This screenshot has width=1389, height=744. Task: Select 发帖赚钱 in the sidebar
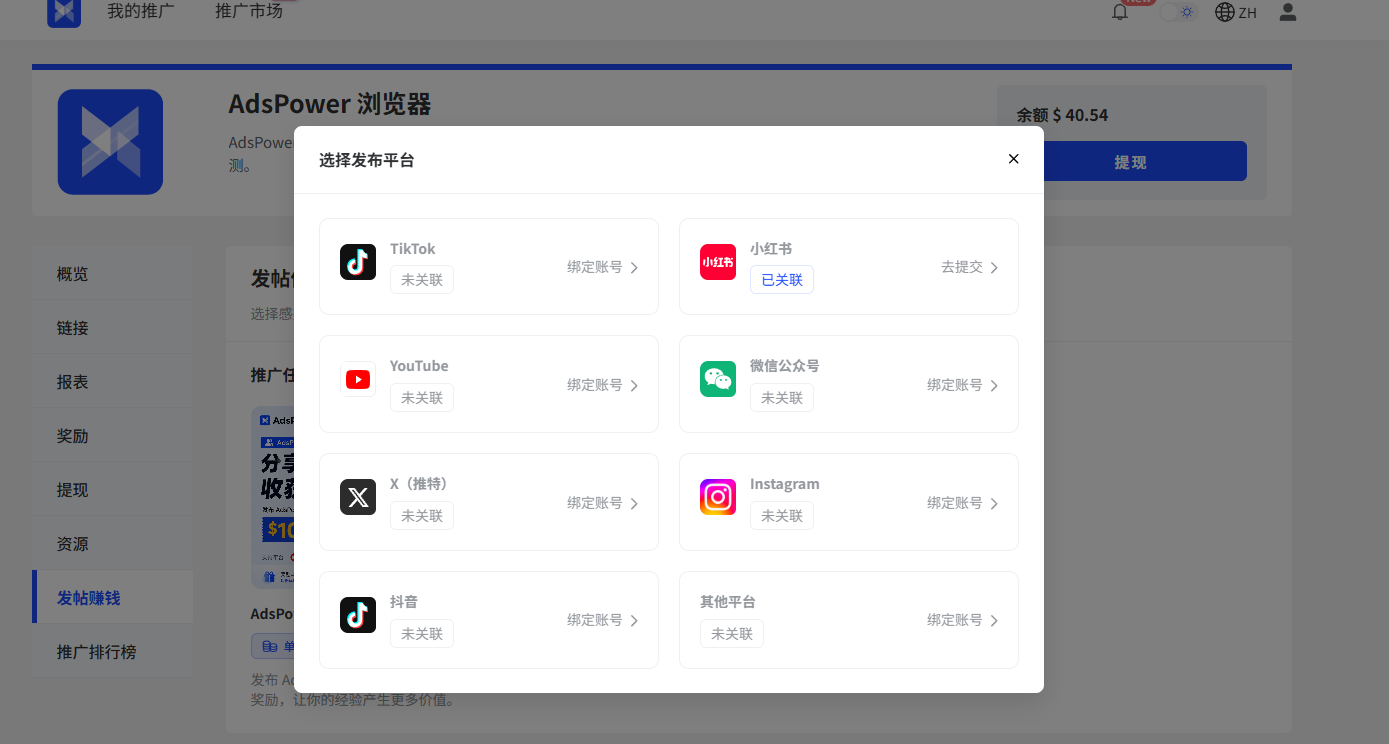[x=112, y=598]
